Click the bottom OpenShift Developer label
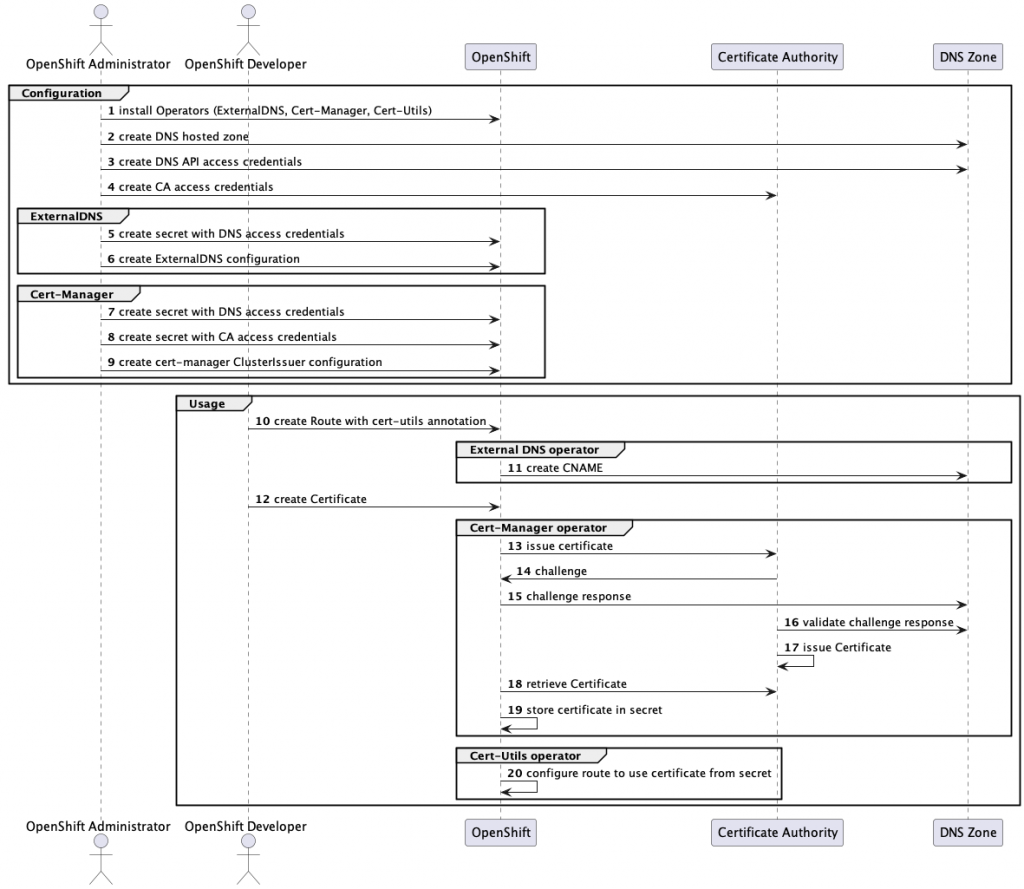Screen dimensions: 1024x889 (x=246, y=826)
